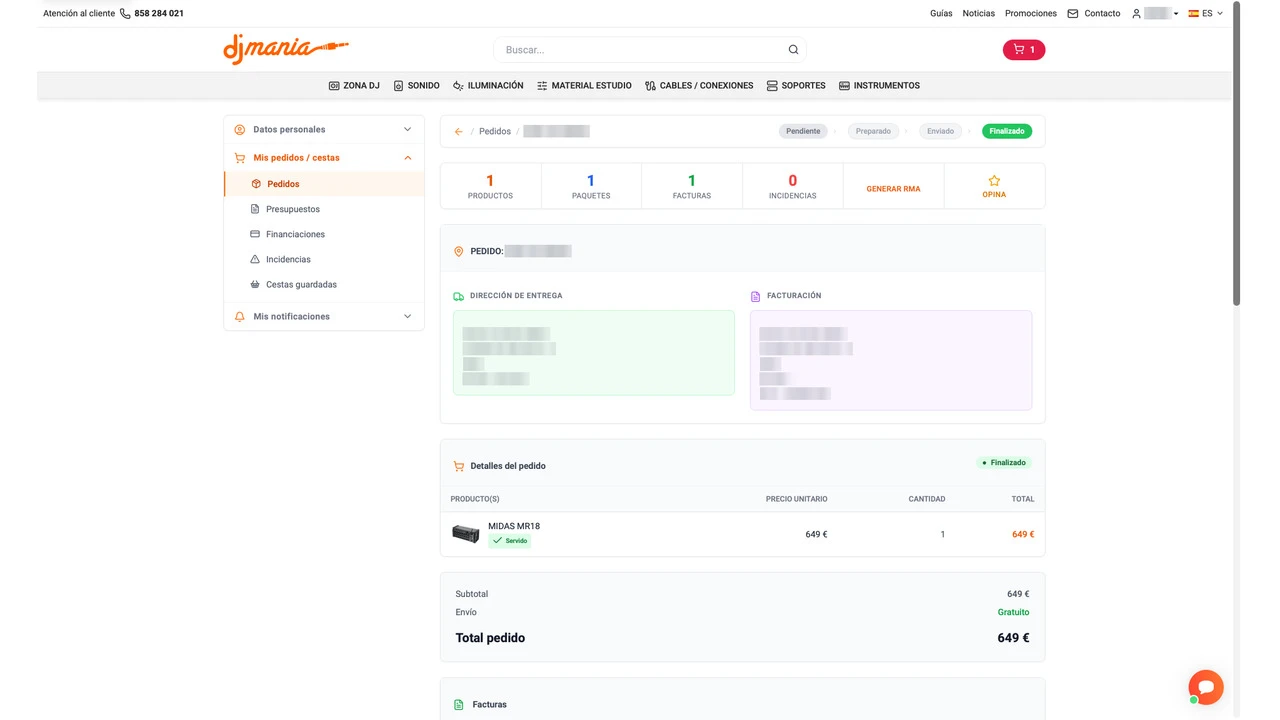Click the Paquetes count tab
The image size is (1280, 720).
[591, 186]
